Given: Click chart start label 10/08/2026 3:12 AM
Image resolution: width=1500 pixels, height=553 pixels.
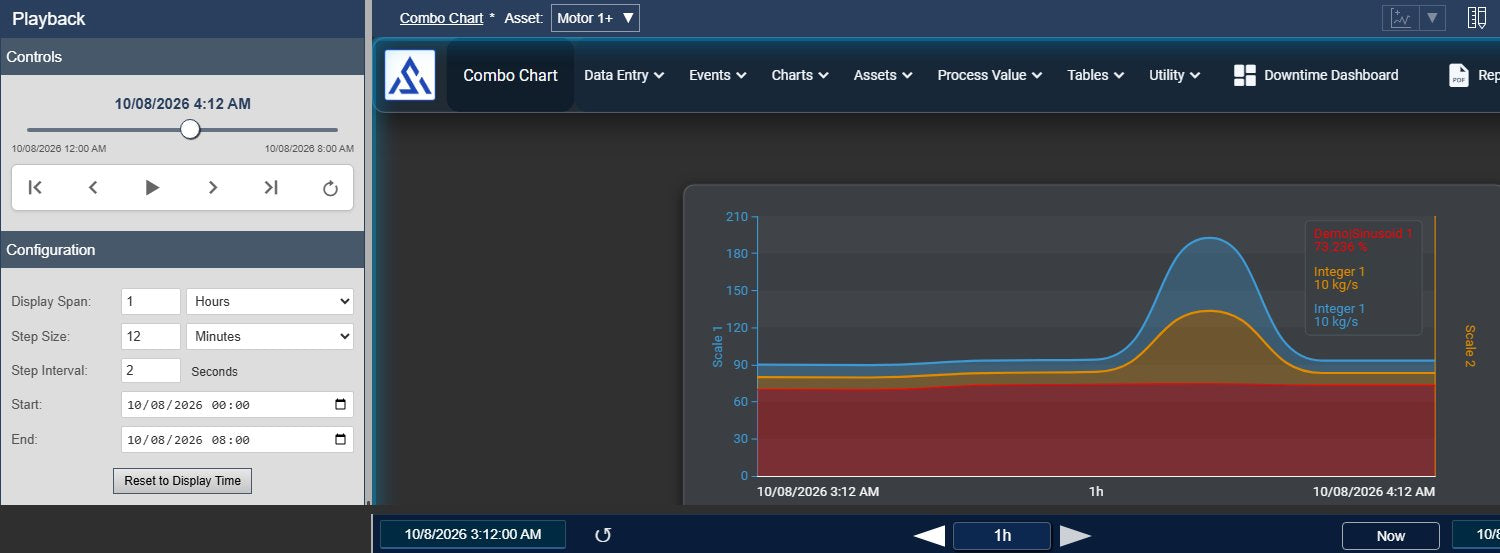Looking at the screenshot, I should 818,492.
